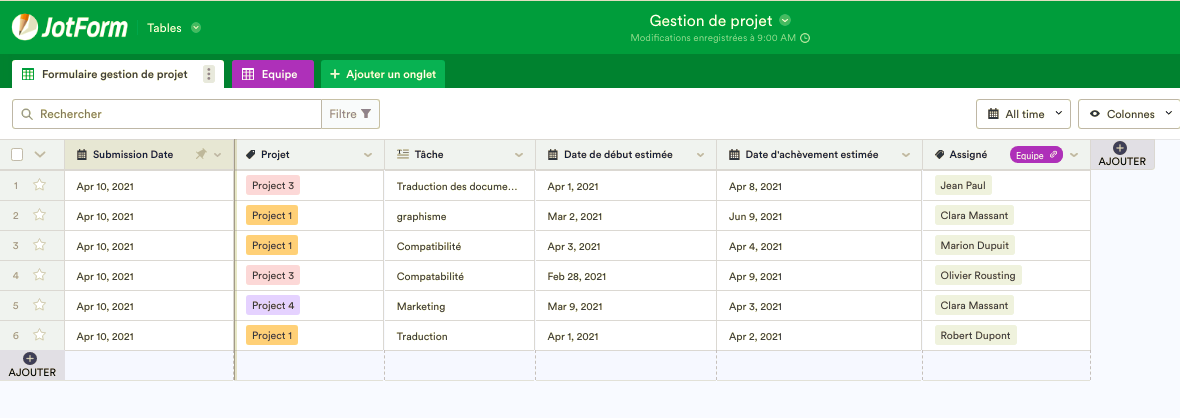Tick the select-all rows checkbox
This screenshot has width=1180, height=418.
tap(17, 154)
